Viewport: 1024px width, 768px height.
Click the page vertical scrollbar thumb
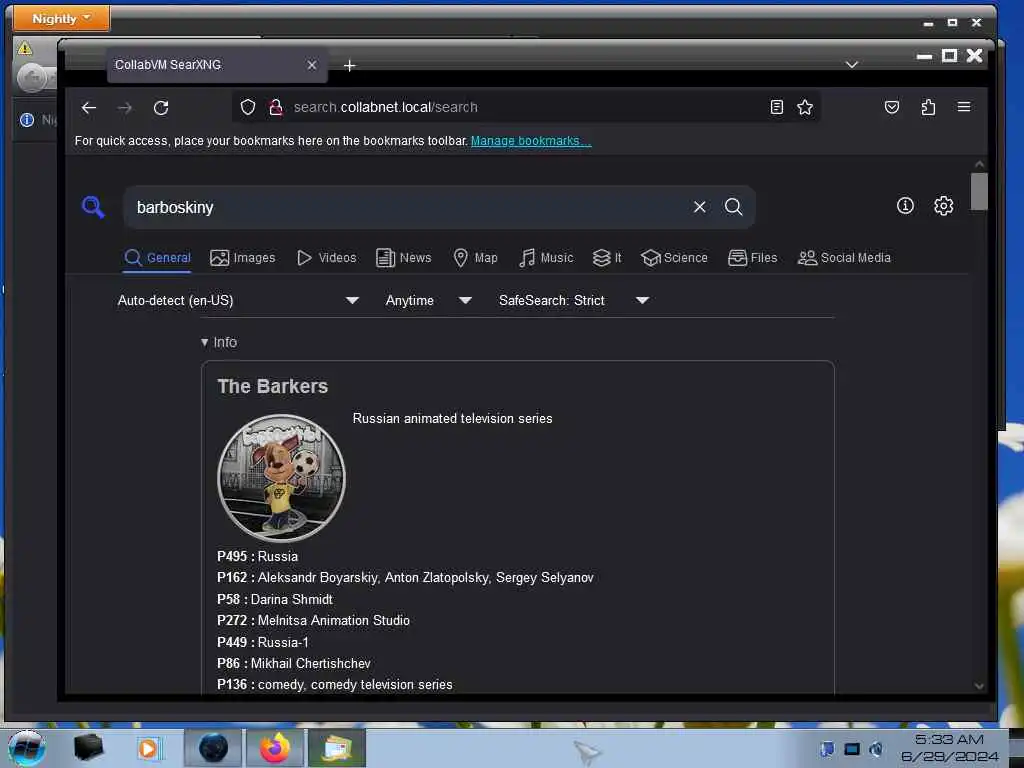978,191
